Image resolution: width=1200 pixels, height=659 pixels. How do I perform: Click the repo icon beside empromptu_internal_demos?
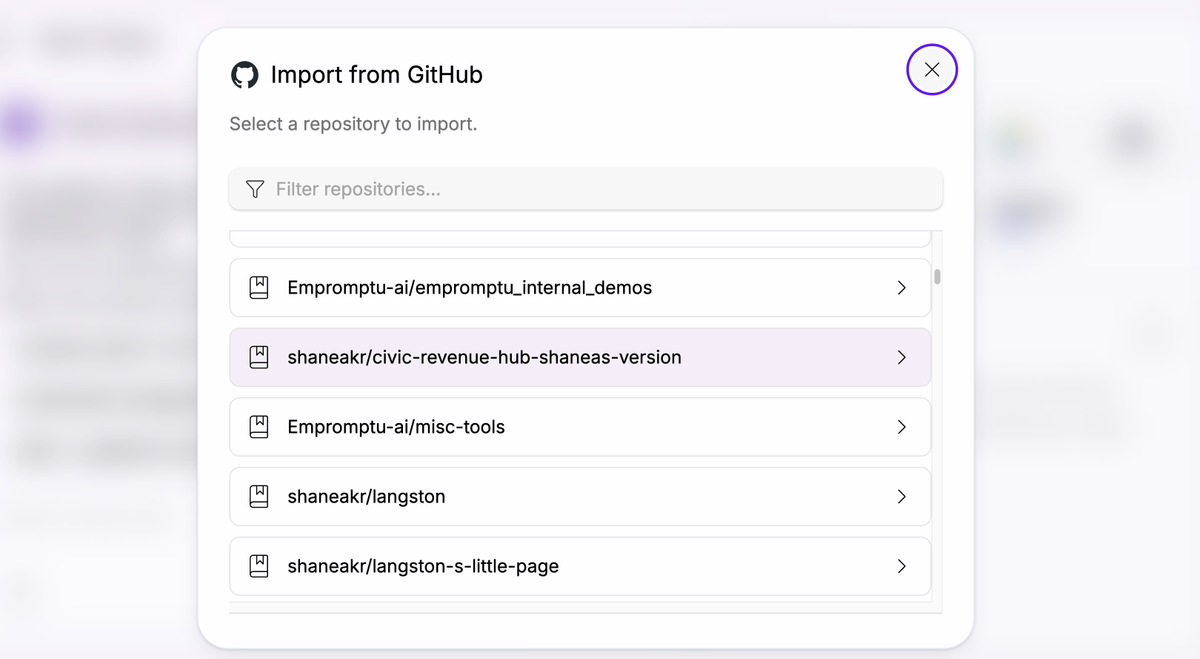click(259, 288)
